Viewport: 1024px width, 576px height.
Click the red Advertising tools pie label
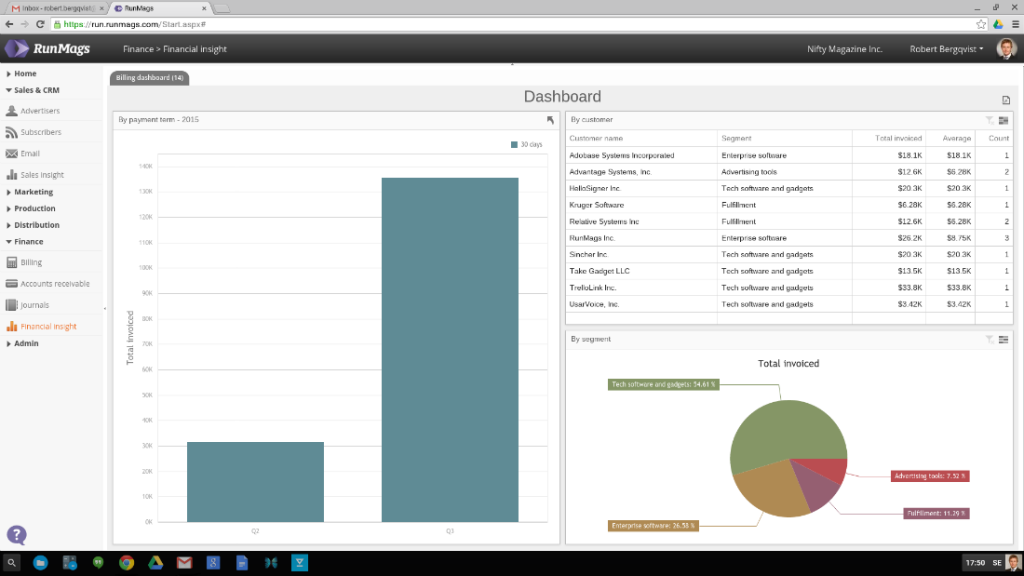[931, 476]
